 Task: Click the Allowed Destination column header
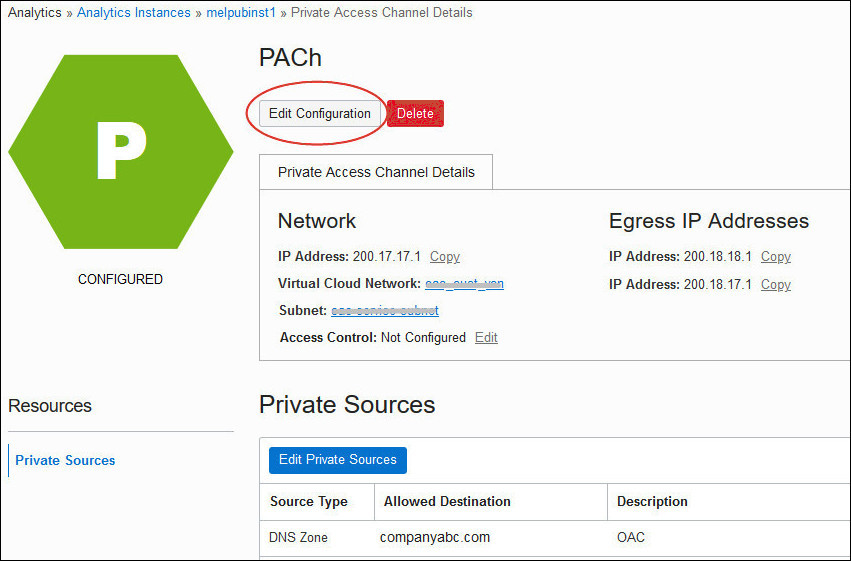(x=447, y=502)
